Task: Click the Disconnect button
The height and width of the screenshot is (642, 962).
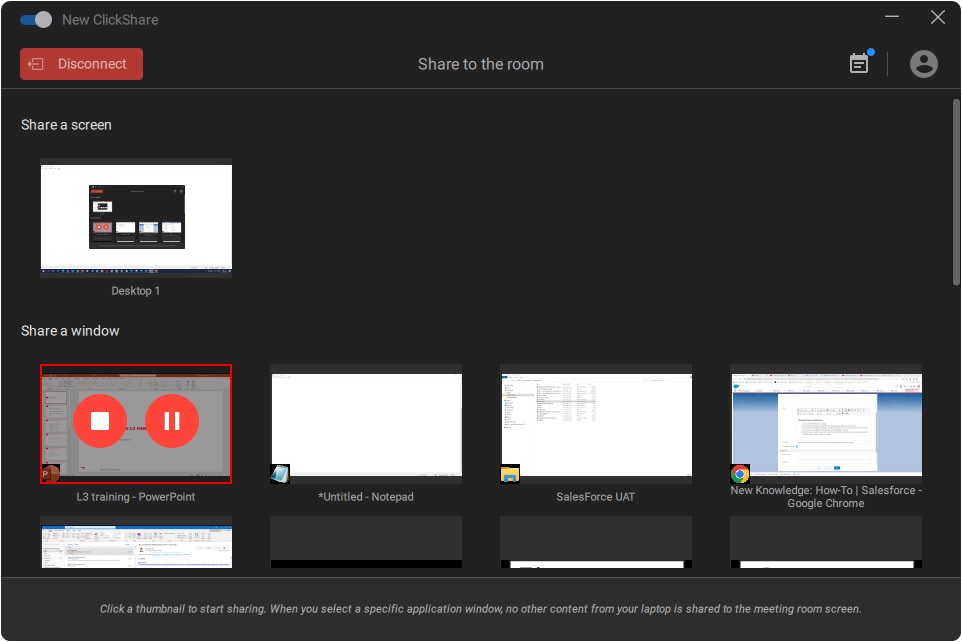Action: point(81,64)
